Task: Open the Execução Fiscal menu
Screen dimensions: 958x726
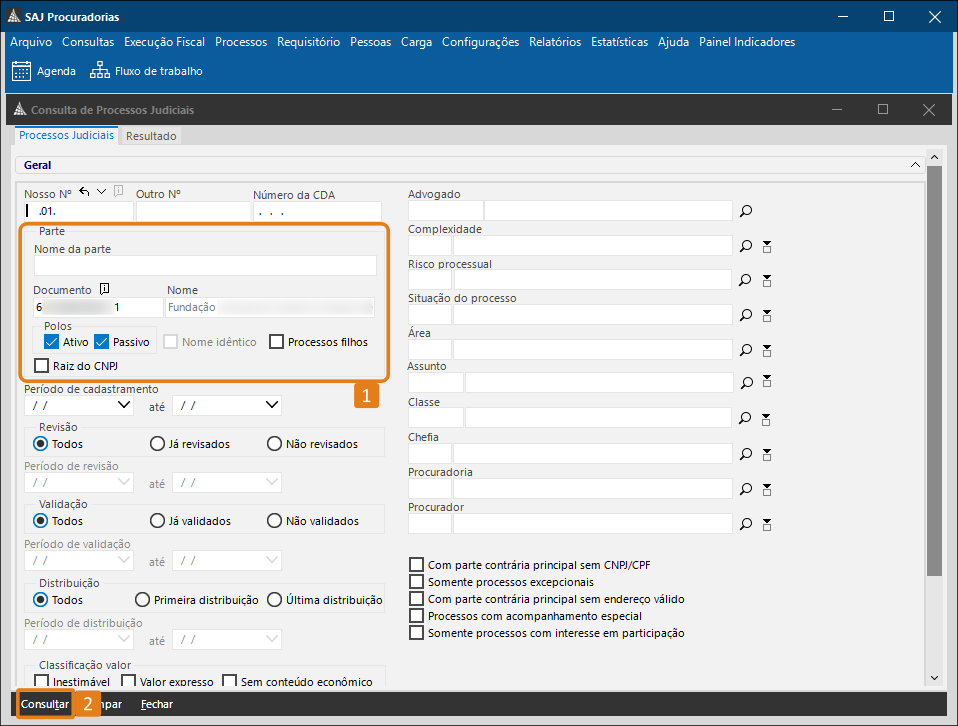Action: [x=164, y=42]
